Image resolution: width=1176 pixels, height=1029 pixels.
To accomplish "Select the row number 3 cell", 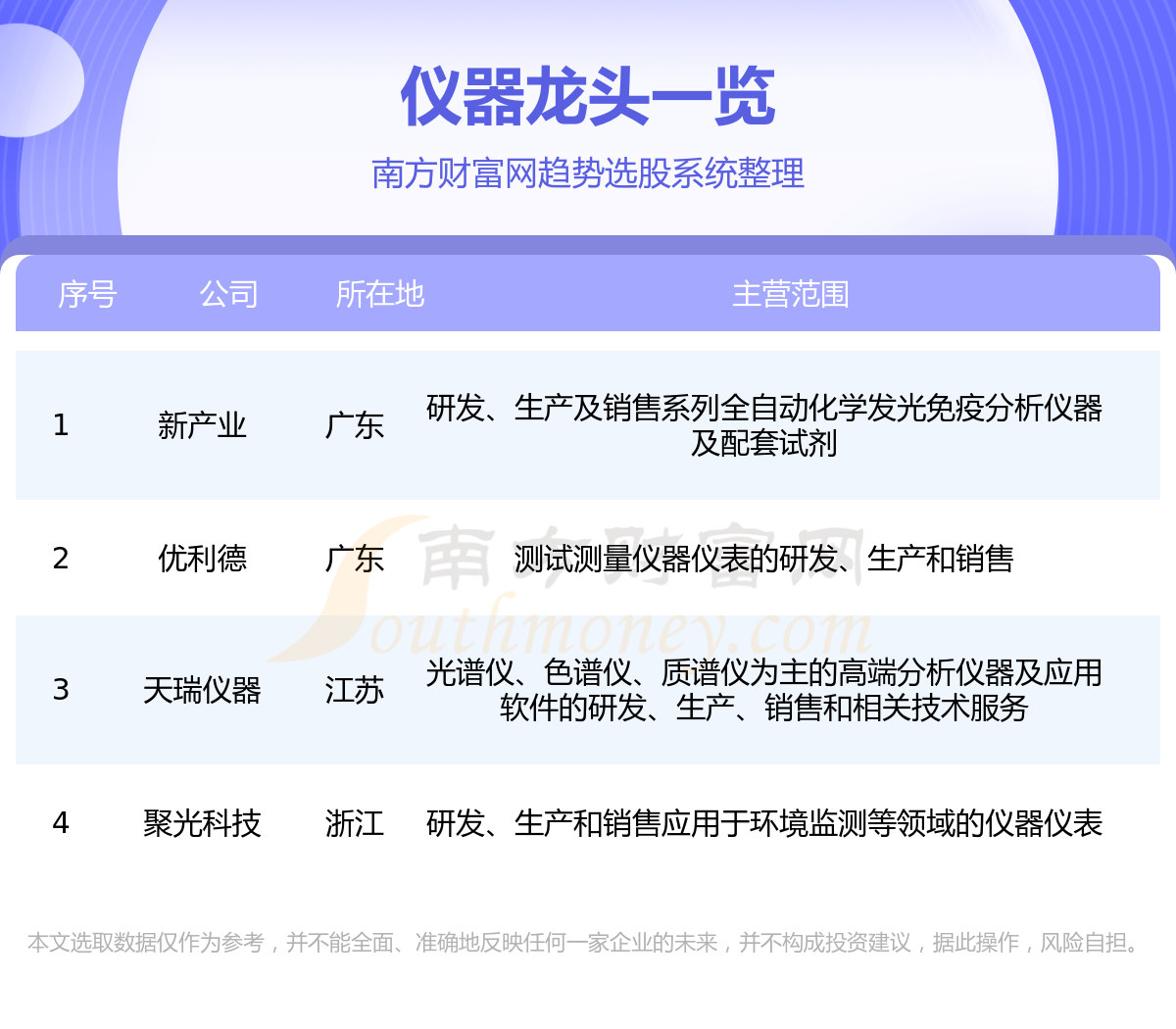I will pos(61,690).
